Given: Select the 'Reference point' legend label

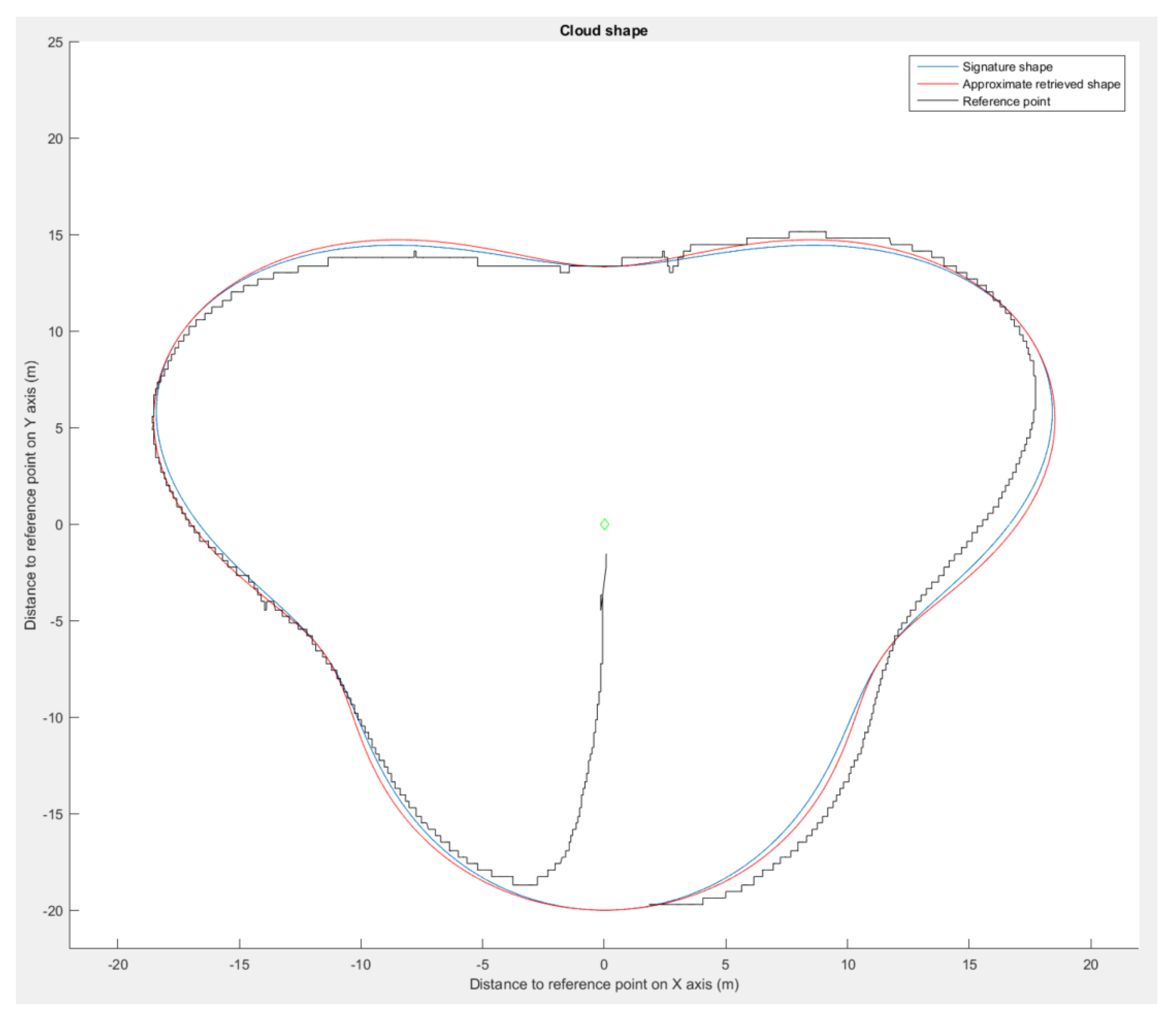Looking at the screenshot, I should point(1006,101).
